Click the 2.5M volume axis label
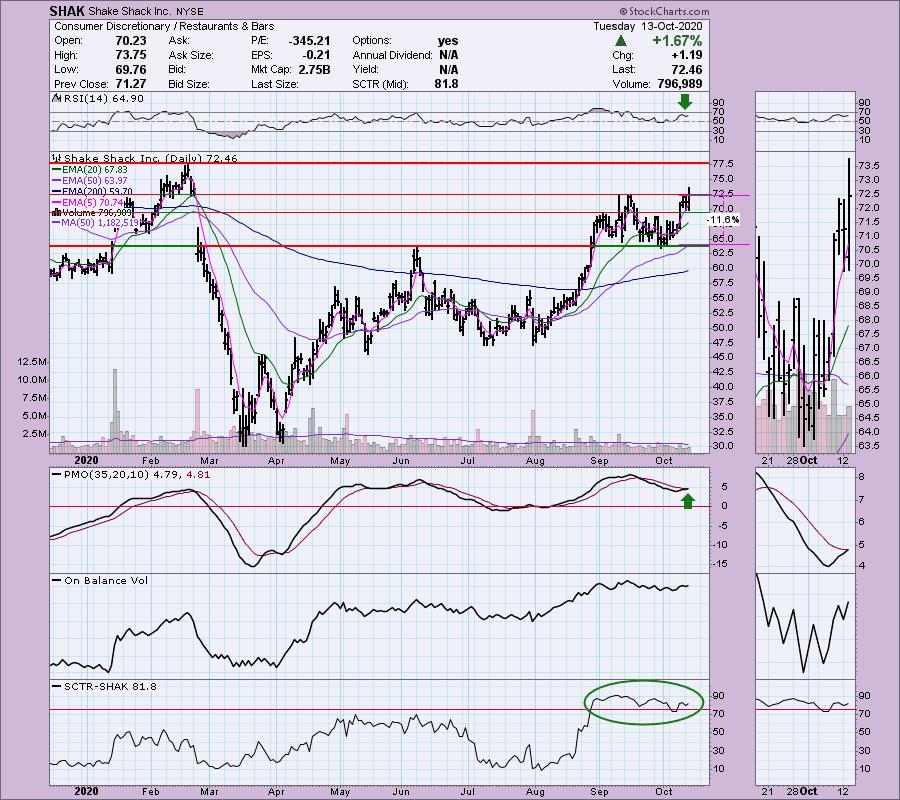This screenshot has width=900, height=800. [x=36, y=433]
